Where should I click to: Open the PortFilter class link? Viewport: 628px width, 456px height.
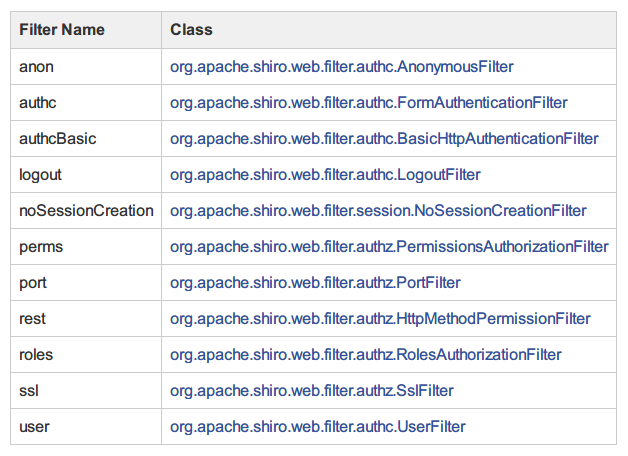click(x=315, y=283)
